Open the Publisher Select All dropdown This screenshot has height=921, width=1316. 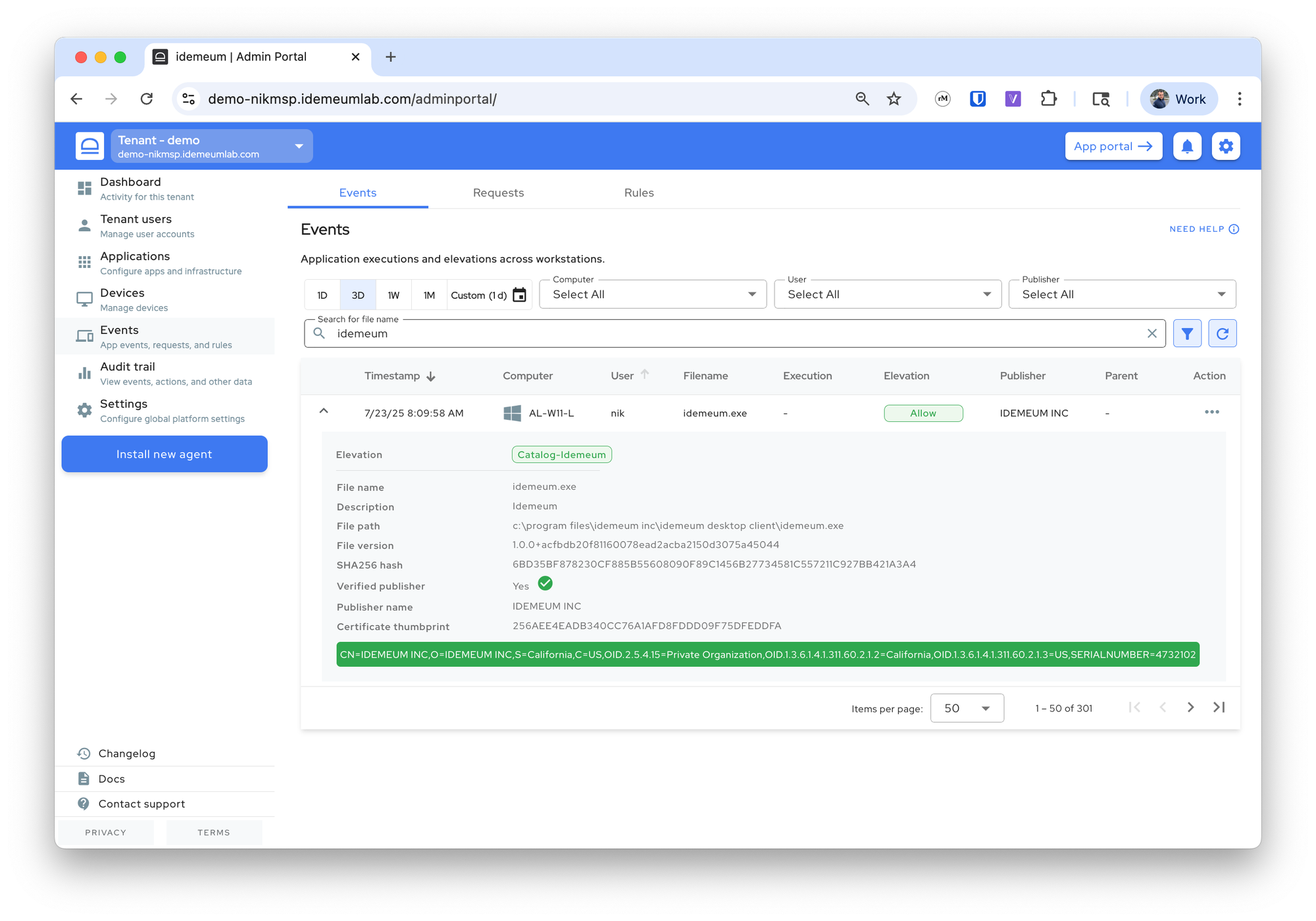(x=1122, y=294)
